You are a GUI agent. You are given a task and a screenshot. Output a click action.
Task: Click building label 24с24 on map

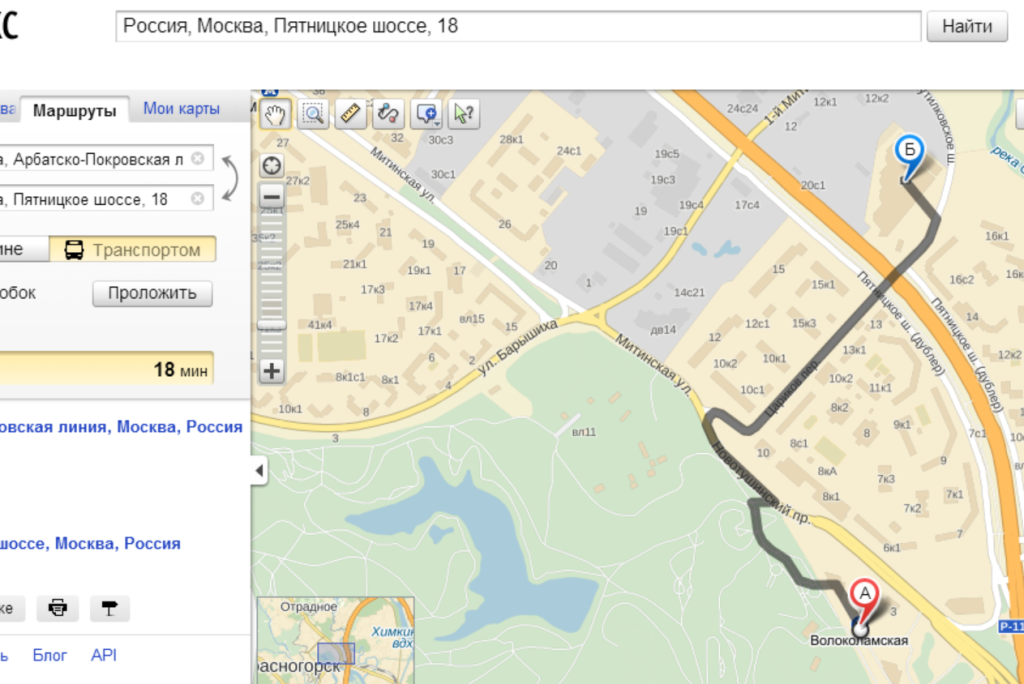coord(743,108)
